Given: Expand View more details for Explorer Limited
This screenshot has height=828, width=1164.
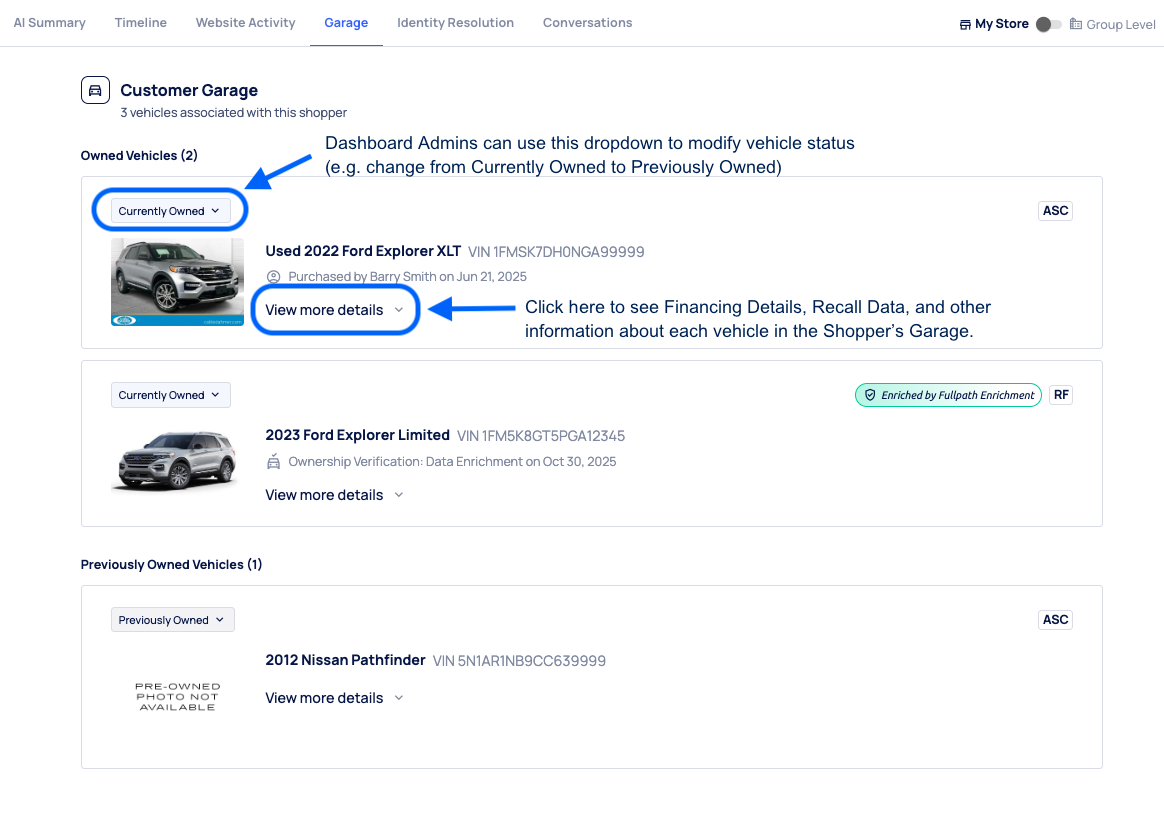Looking at the screenshot, I should pyautogui.click(x=334, y=495).
